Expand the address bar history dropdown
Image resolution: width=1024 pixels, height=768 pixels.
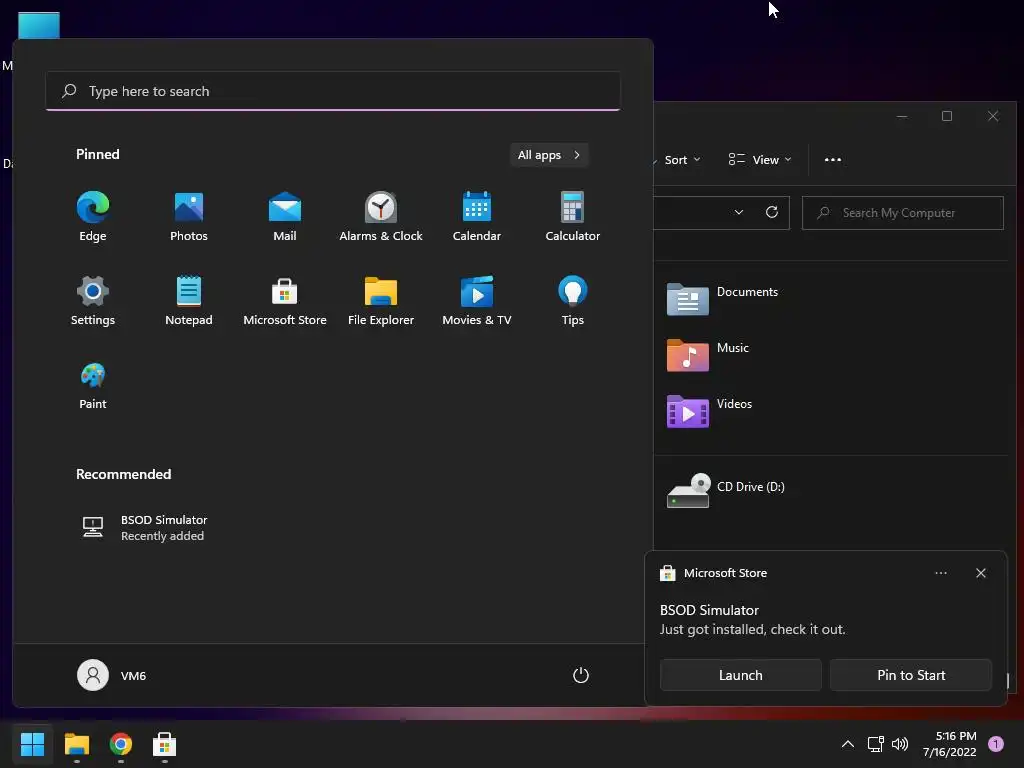739,212
